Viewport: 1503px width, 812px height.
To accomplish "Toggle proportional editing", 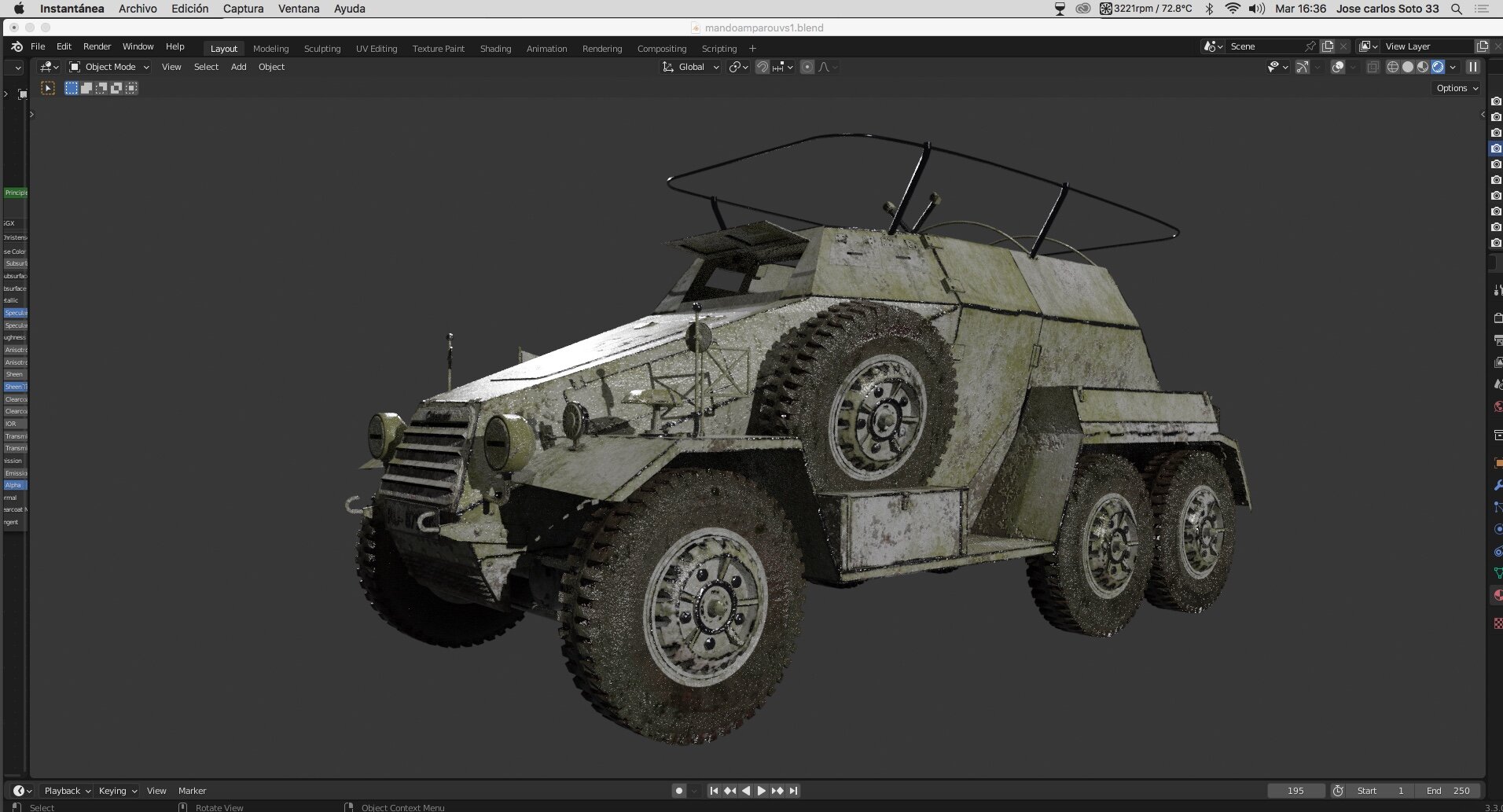I will pyautogui.click(x=807, y=67).
